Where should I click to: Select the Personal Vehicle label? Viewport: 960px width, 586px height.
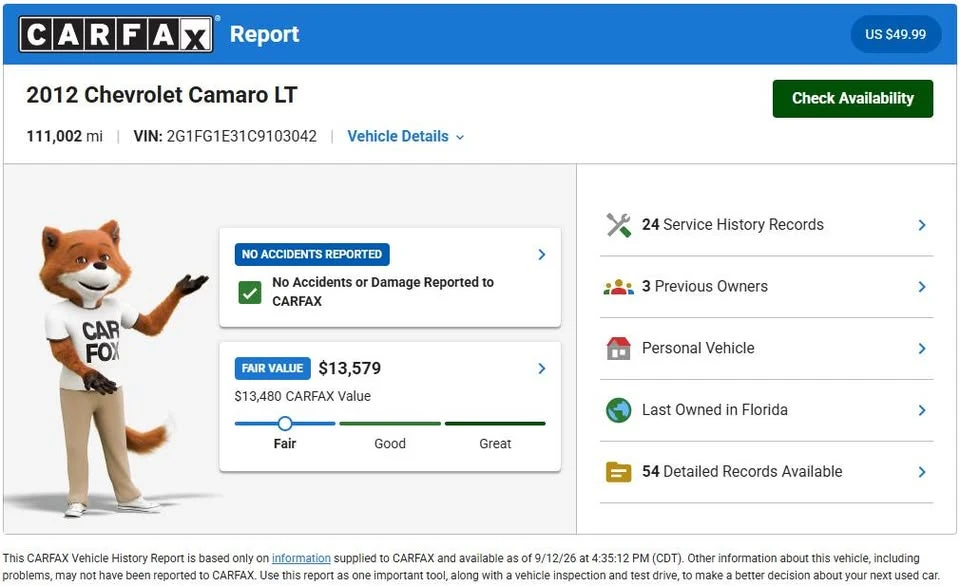pos(698,348)
